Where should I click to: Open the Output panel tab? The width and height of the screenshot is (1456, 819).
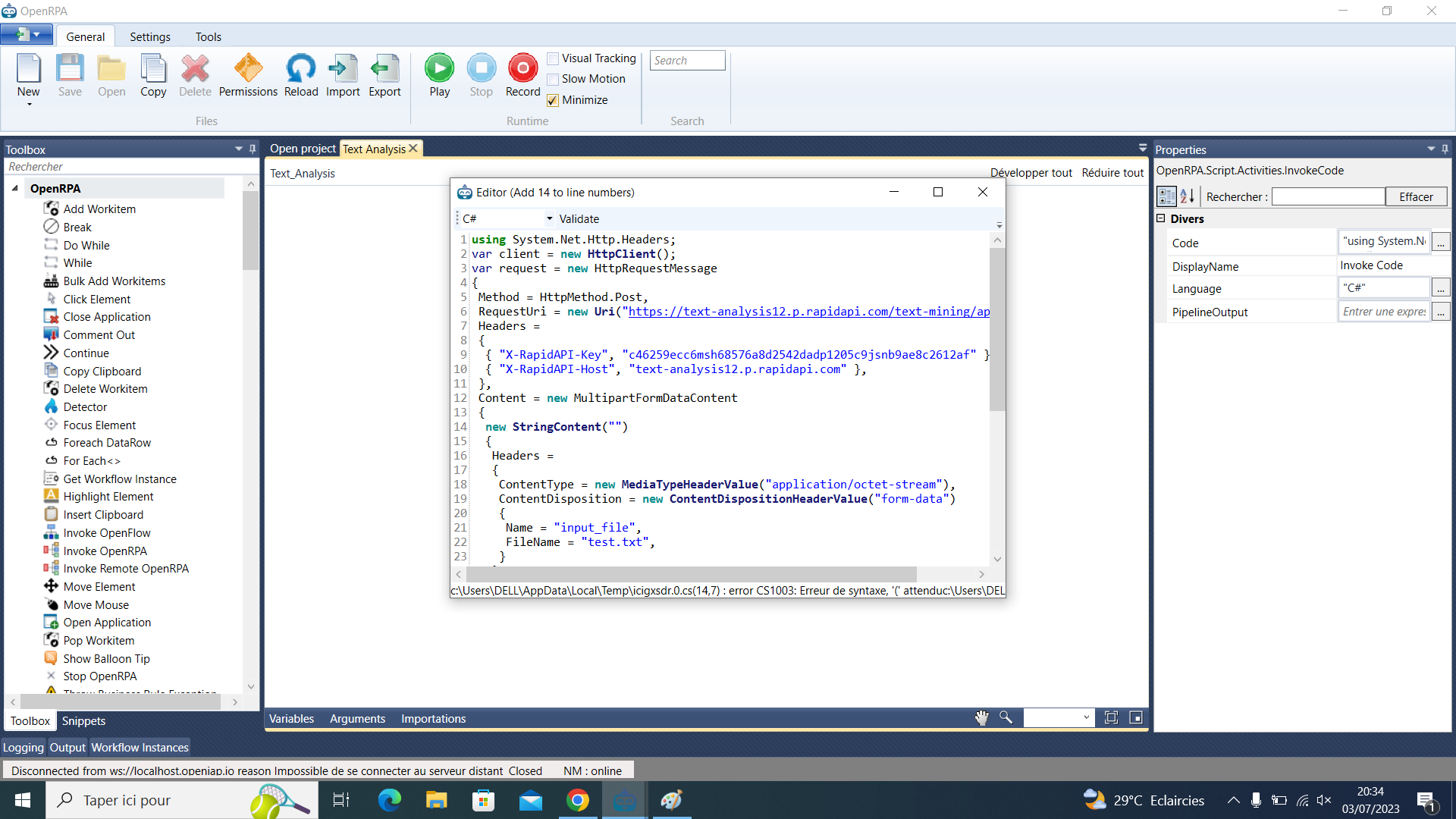(x=67, y=748)
